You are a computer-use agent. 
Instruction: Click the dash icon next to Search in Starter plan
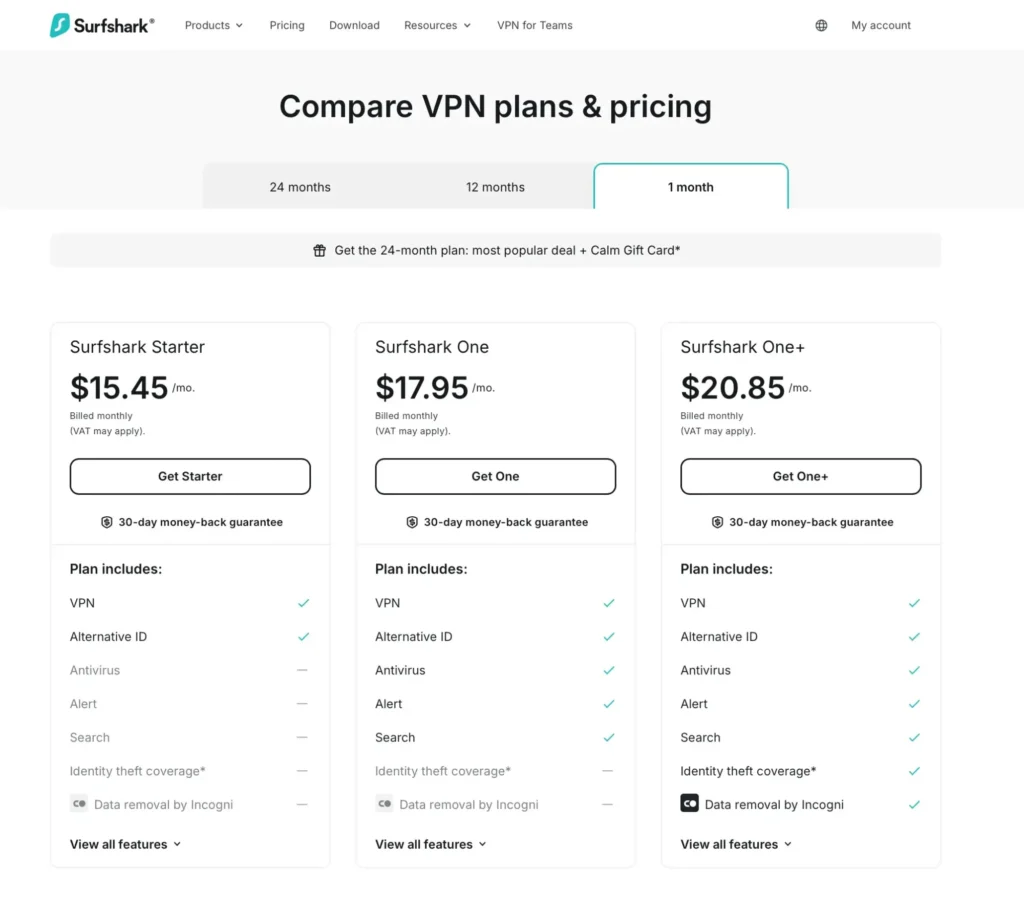(303, 737)
